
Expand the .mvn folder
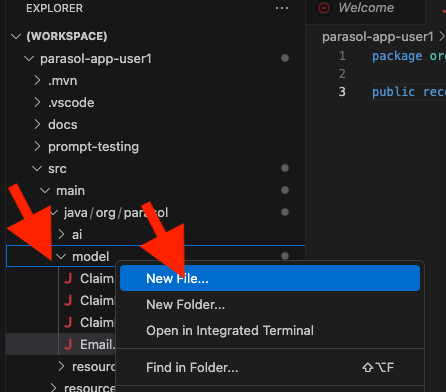(x=38, y=80)
